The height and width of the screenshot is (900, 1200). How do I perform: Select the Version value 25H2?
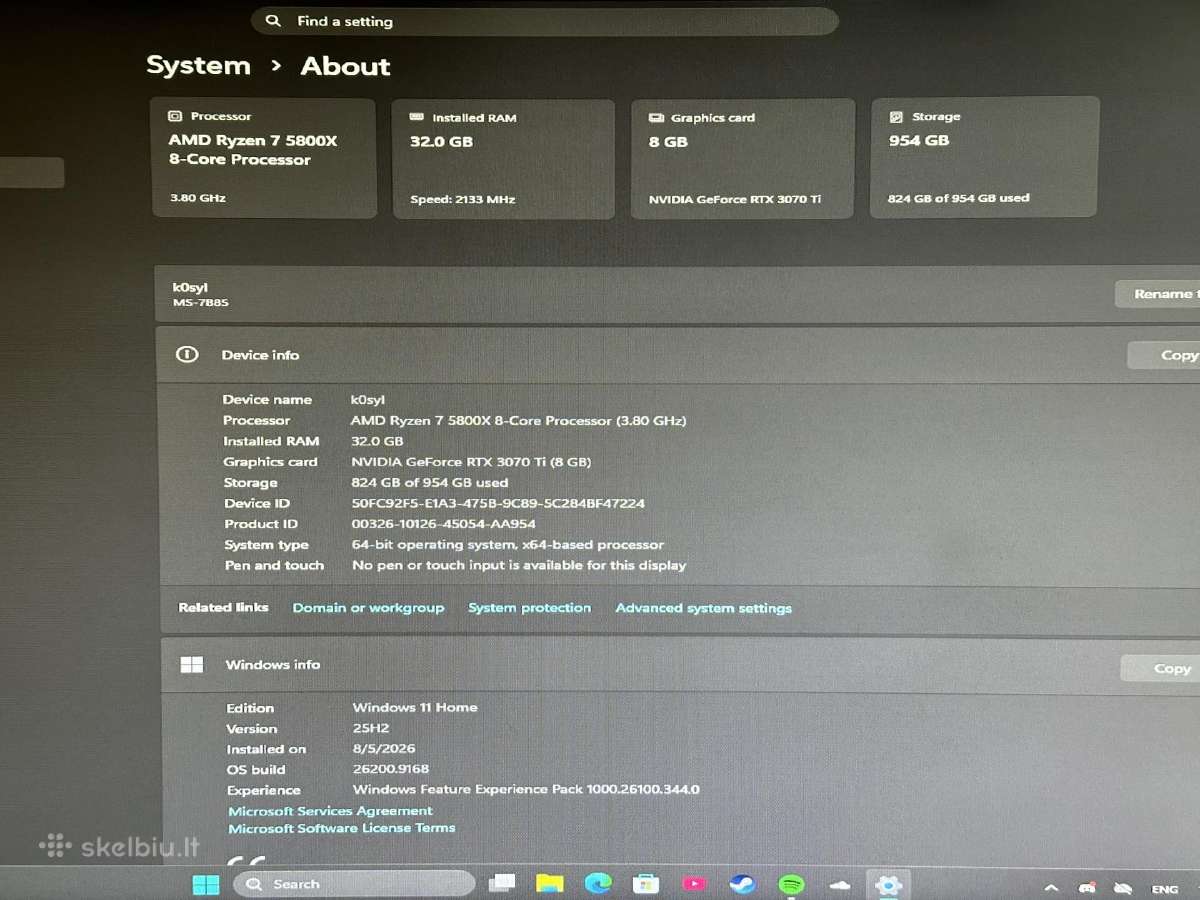[x=371, y=728]
